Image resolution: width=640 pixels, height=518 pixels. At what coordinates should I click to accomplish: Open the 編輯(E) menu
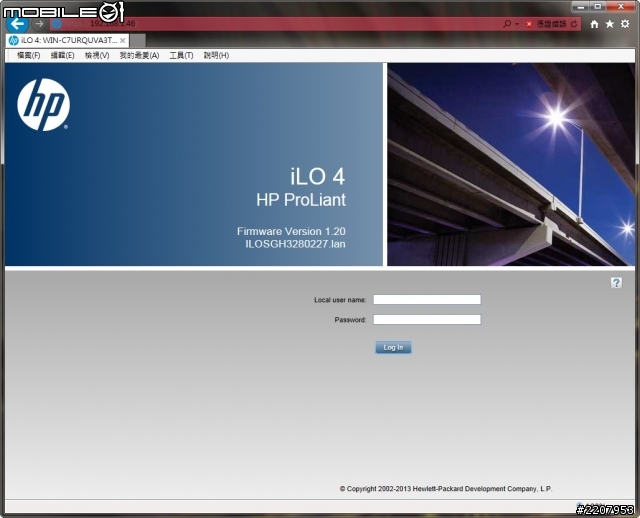pyautogui.click(x=62, y=56)
